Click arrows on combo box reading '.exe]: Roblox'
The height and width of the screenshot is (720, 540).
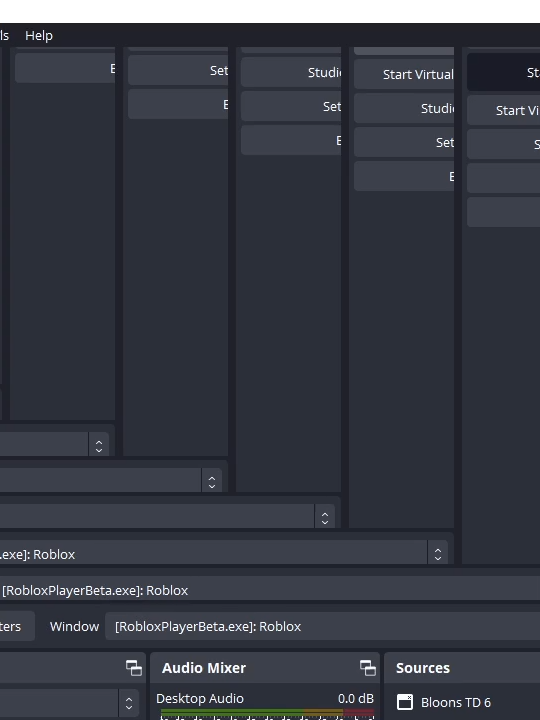pyautogui.click(x=438, y=554)
